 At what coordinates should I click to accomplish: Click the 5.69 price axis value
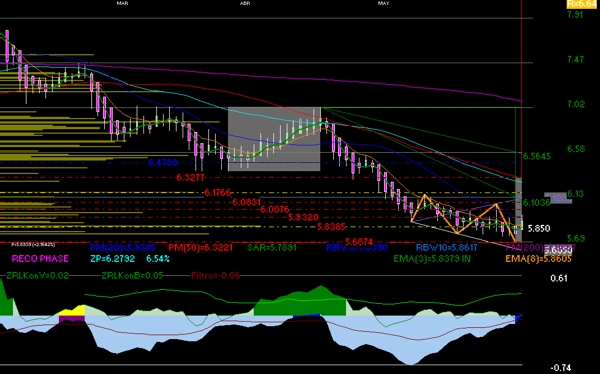pos(577,238)
